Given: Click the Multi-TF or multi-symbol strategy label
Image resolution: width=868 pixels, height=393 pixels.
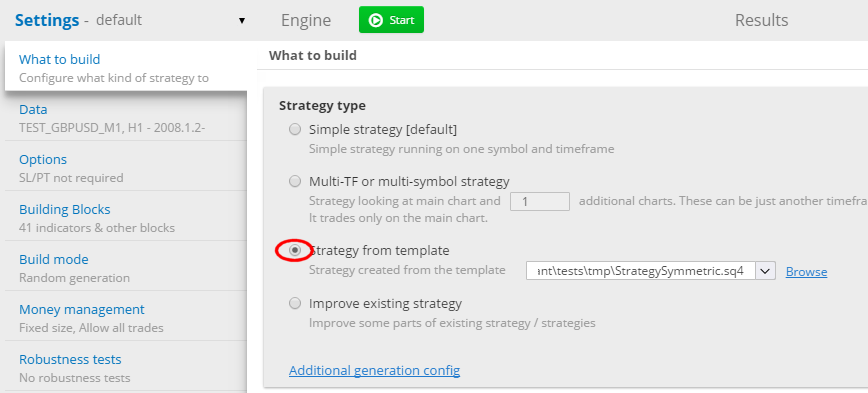Looking at the screenshot, I should pyautogui.click(x=409, y=181).
